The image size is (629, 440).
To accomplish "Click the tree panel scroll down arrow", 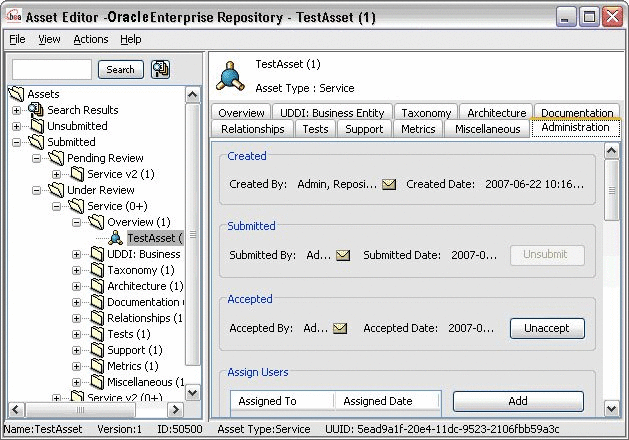I will [x=193, y=392].
